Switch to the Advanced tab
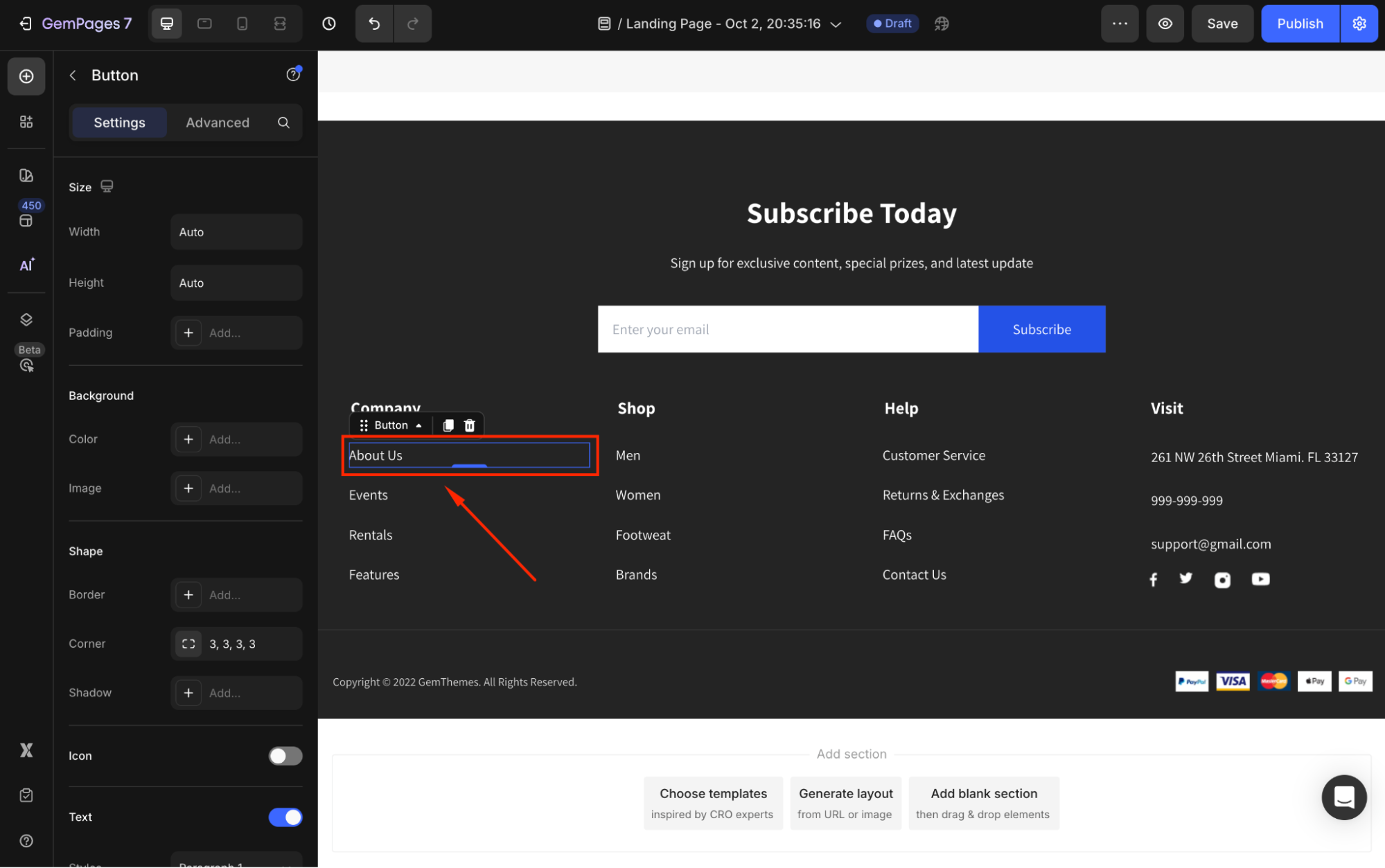This screenshot has height=868, width=1385. coord(217,123)
